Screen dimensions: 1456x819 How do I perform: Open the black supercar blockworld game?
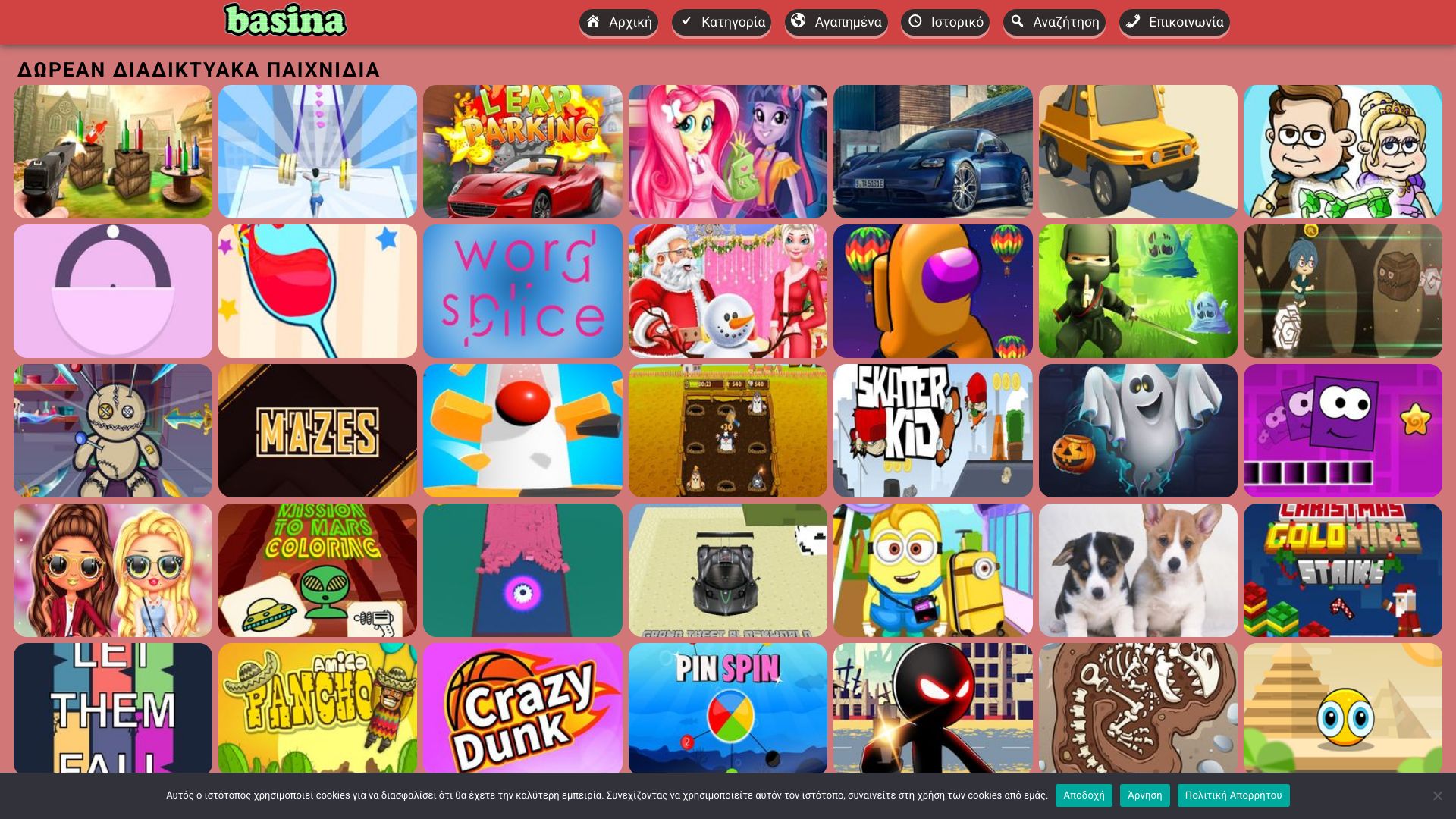(x=728, y=570)
